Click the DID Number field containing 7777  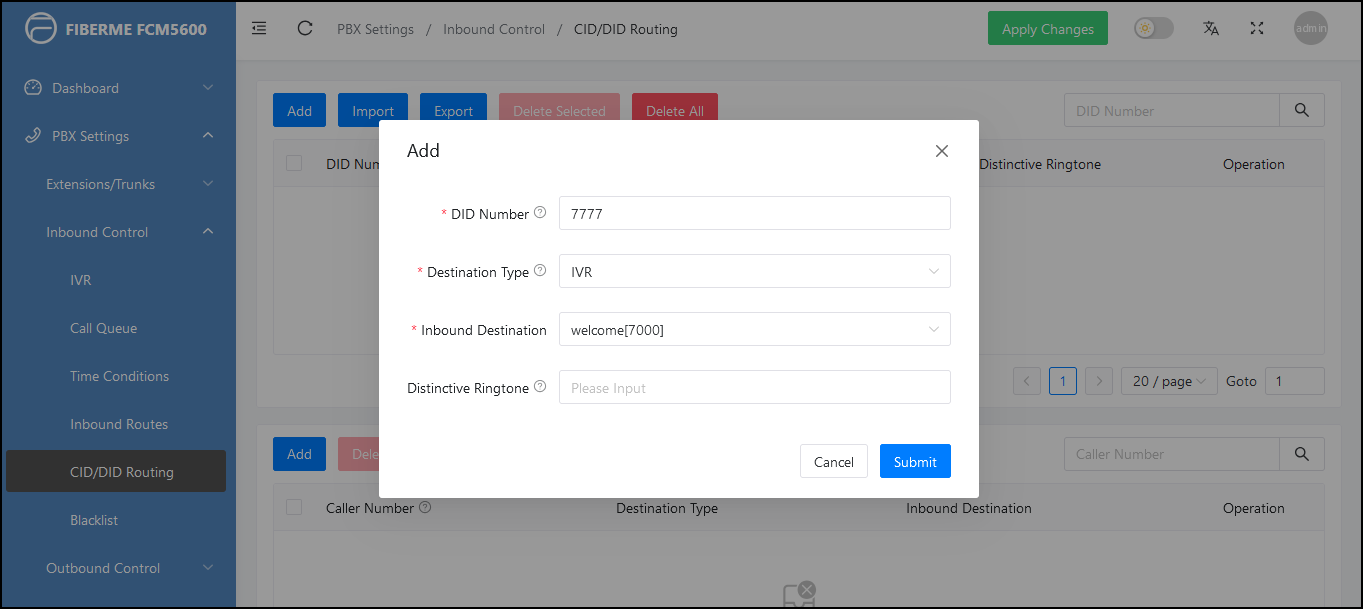754,213
